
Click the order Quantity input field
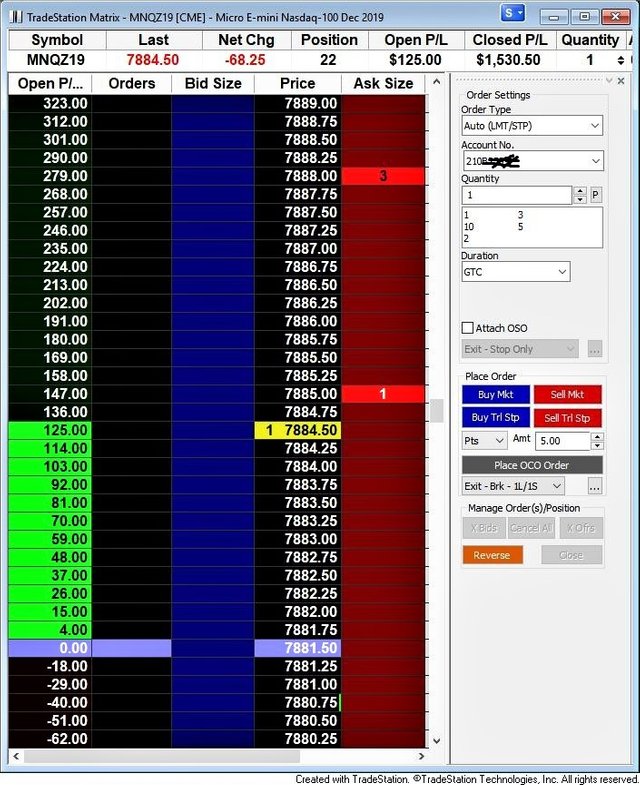pyautogui.click(x=516, y=195)
